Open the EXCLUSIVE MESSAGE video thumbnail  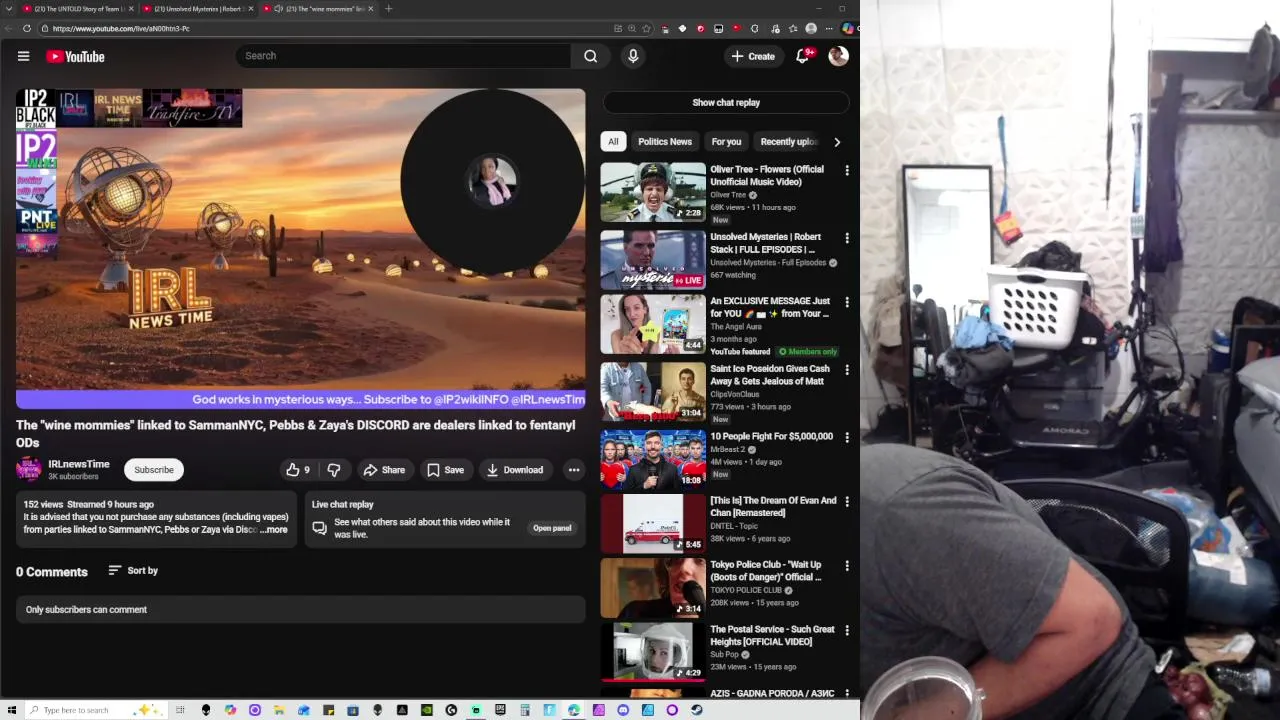[653, 323]
